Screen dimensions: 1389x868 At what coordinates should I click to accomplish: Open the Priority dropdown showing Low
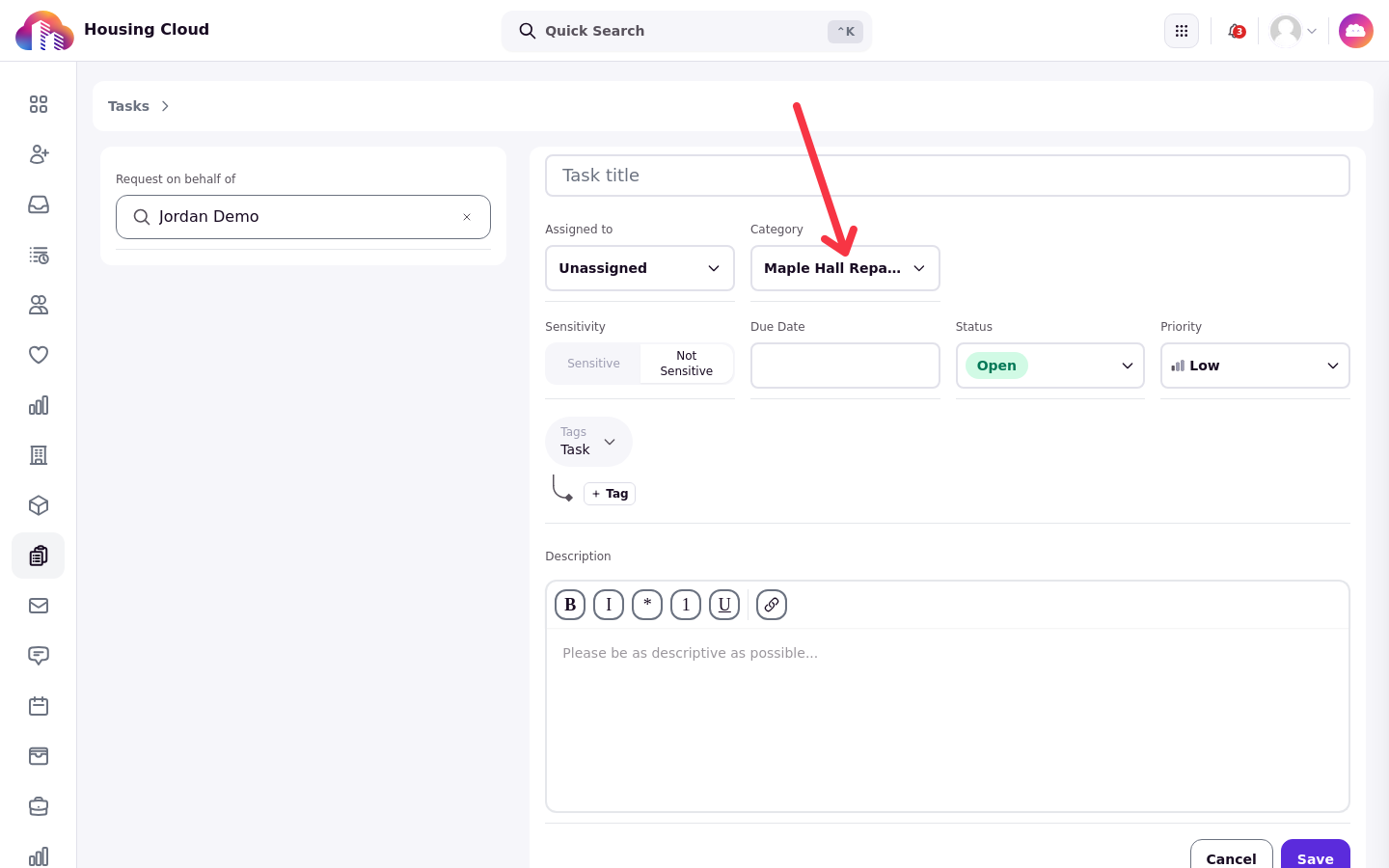click(1255, 366)
